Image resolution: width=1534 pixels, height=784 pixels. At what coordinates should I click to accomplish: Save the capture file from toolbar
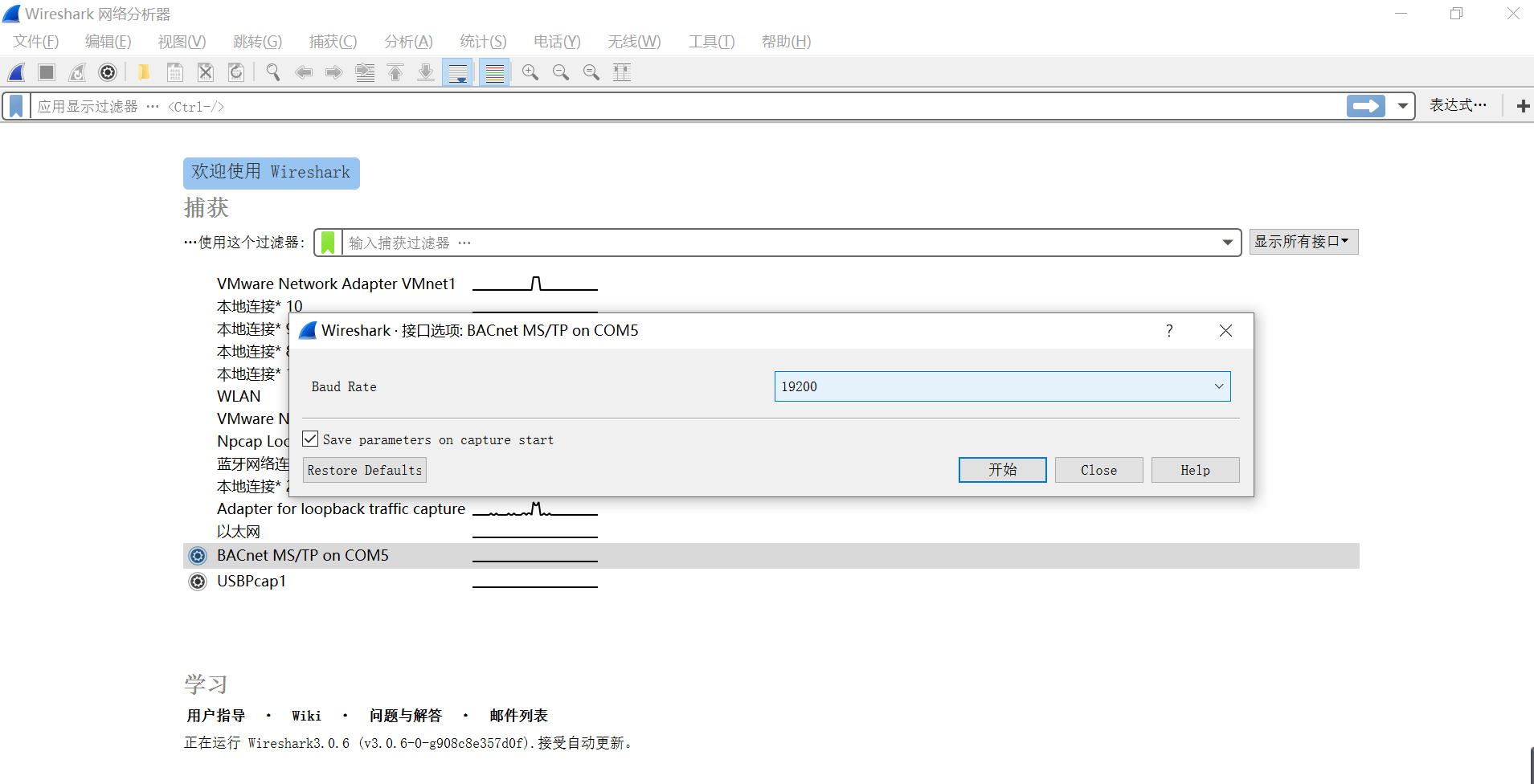pos(175,72)
